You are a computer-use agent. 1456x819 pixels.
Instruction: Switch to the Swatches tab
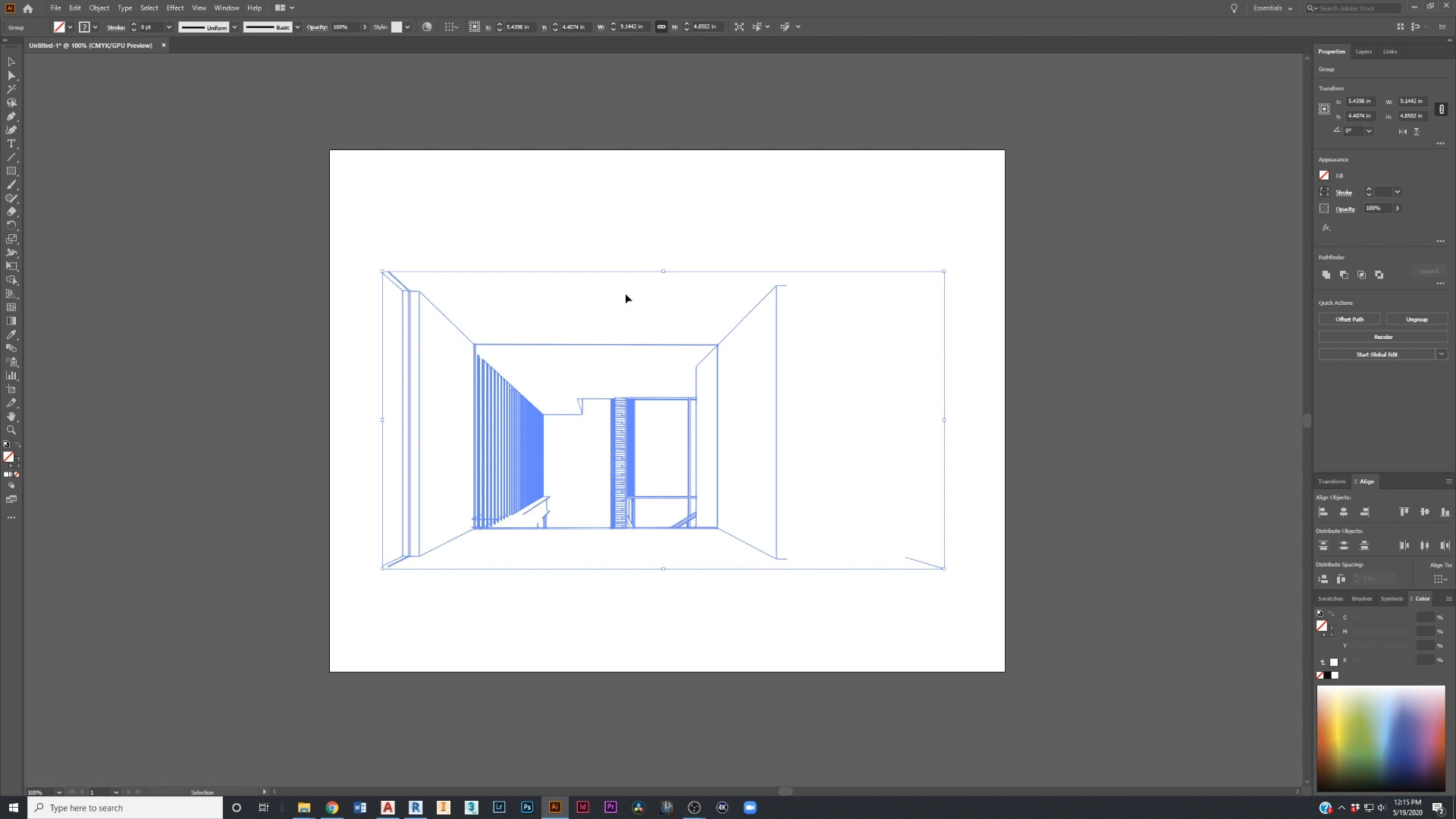tap(1330, 598)
